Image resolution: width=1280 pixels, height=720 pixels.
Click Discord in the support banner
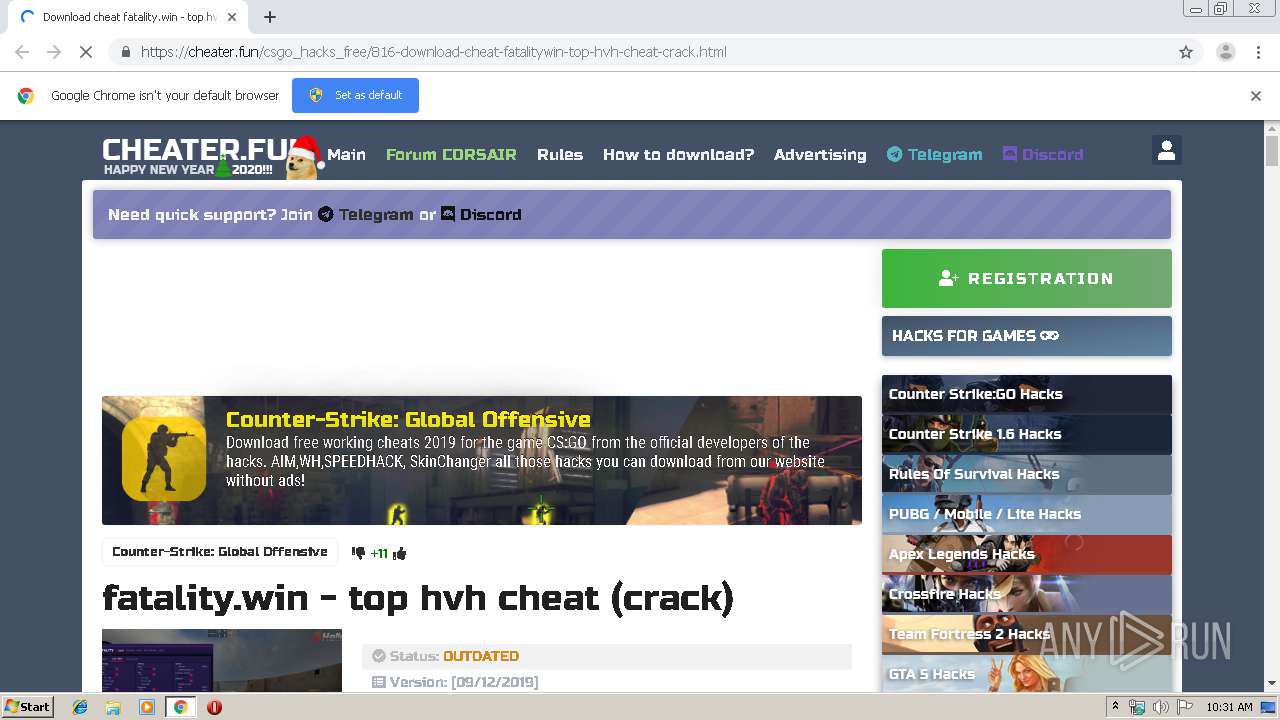click(x=481, y=214)
